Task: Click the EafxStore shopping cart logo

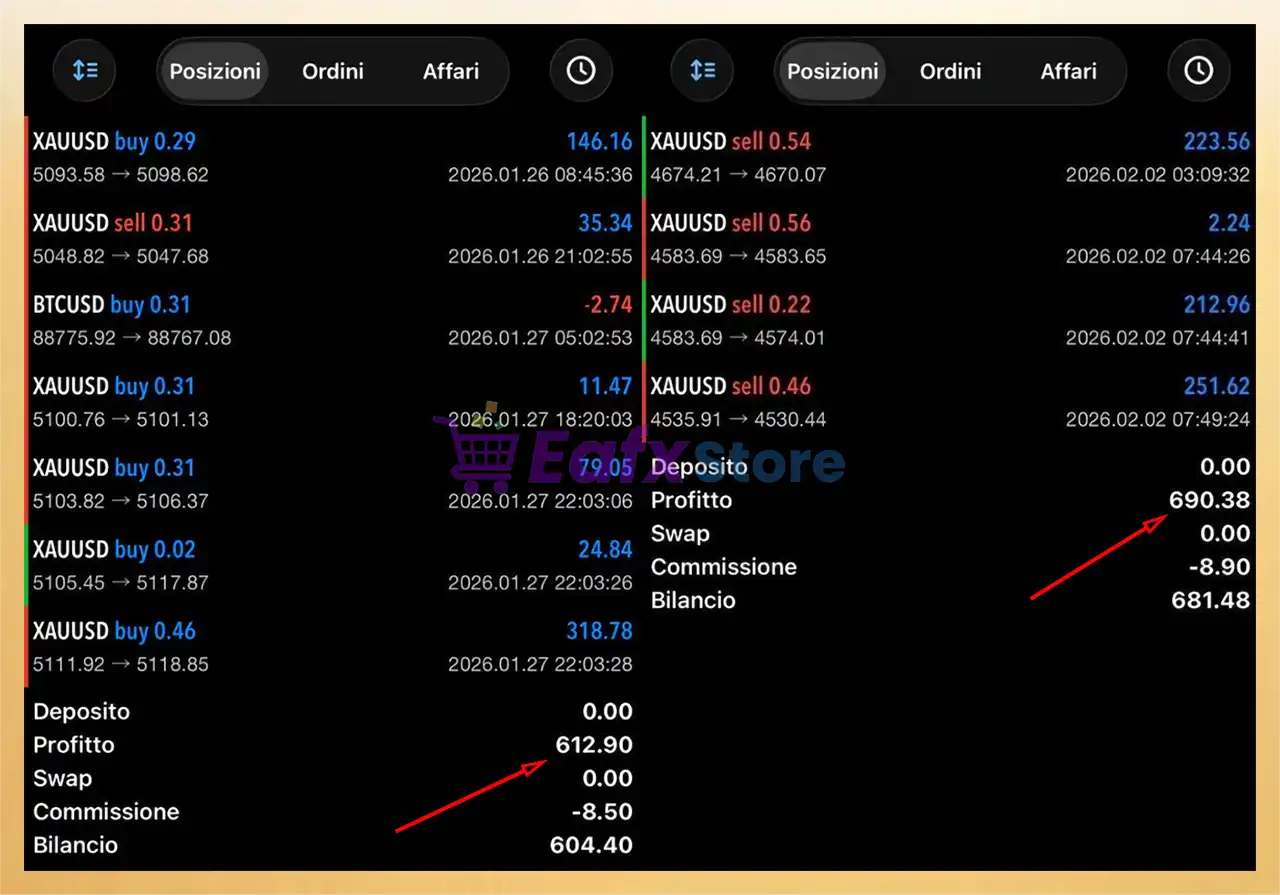Action: (478, 455)
